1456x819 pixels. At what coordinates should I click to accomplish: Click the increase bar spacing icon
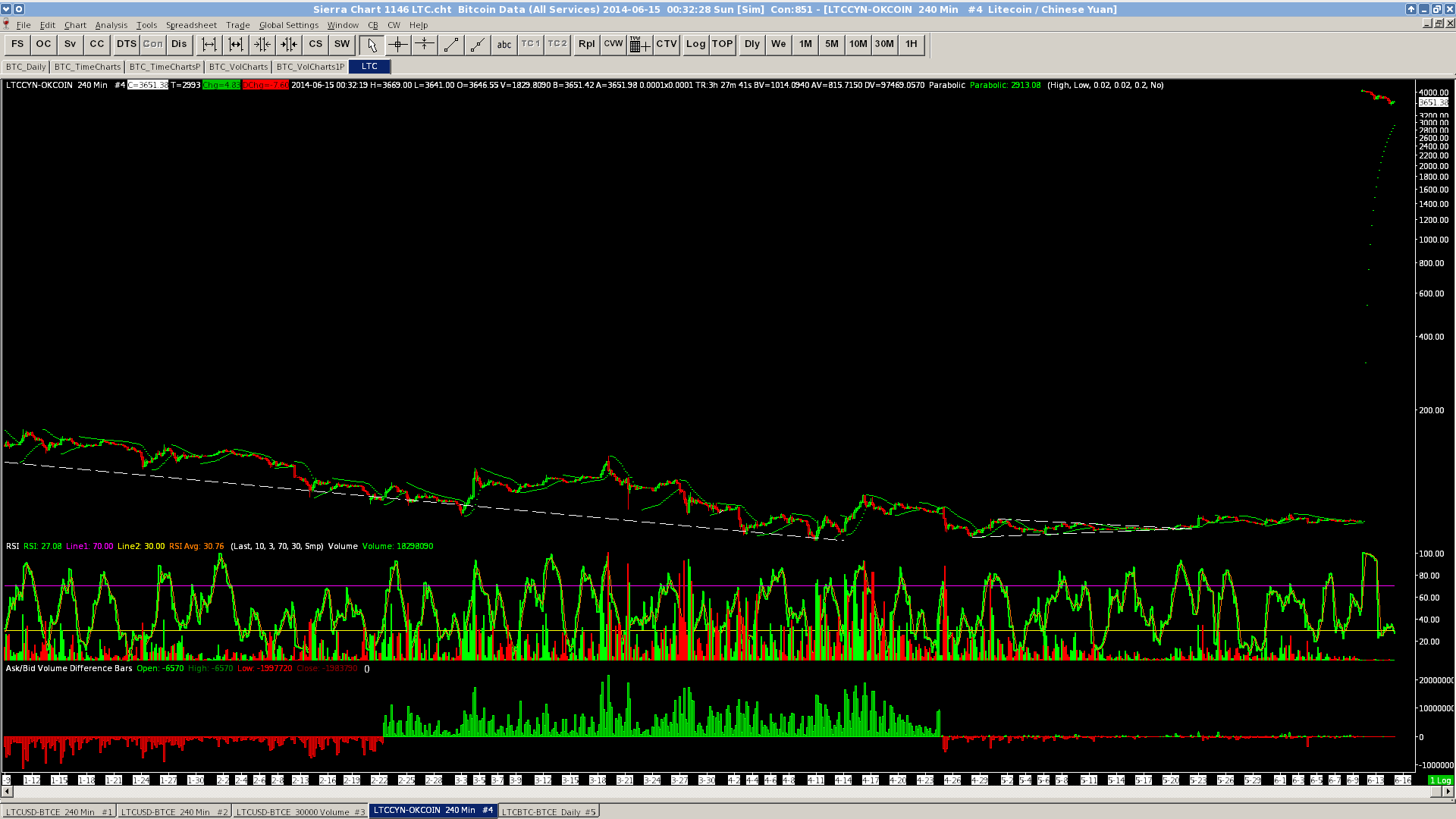(209, 44)
